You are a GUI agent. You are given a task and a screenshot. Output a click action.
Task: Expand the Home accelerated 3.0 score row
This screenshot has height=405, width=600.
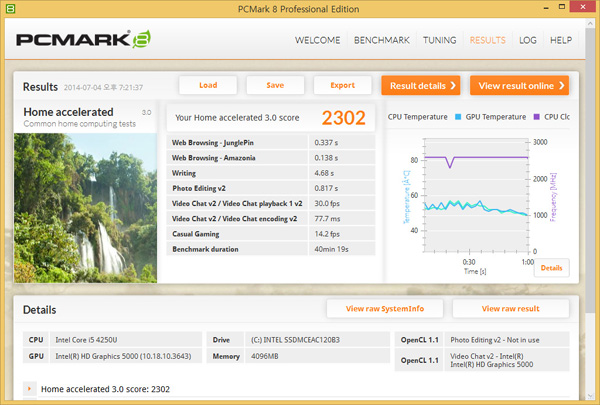pos(29,389)
